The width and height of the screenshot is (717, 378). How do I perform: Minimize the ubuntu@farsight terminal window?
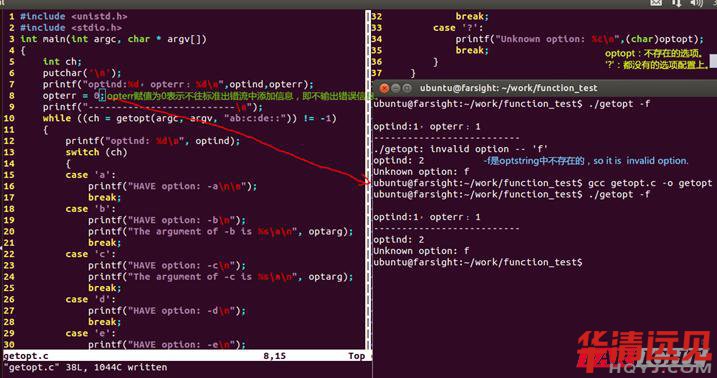(396, 88)
